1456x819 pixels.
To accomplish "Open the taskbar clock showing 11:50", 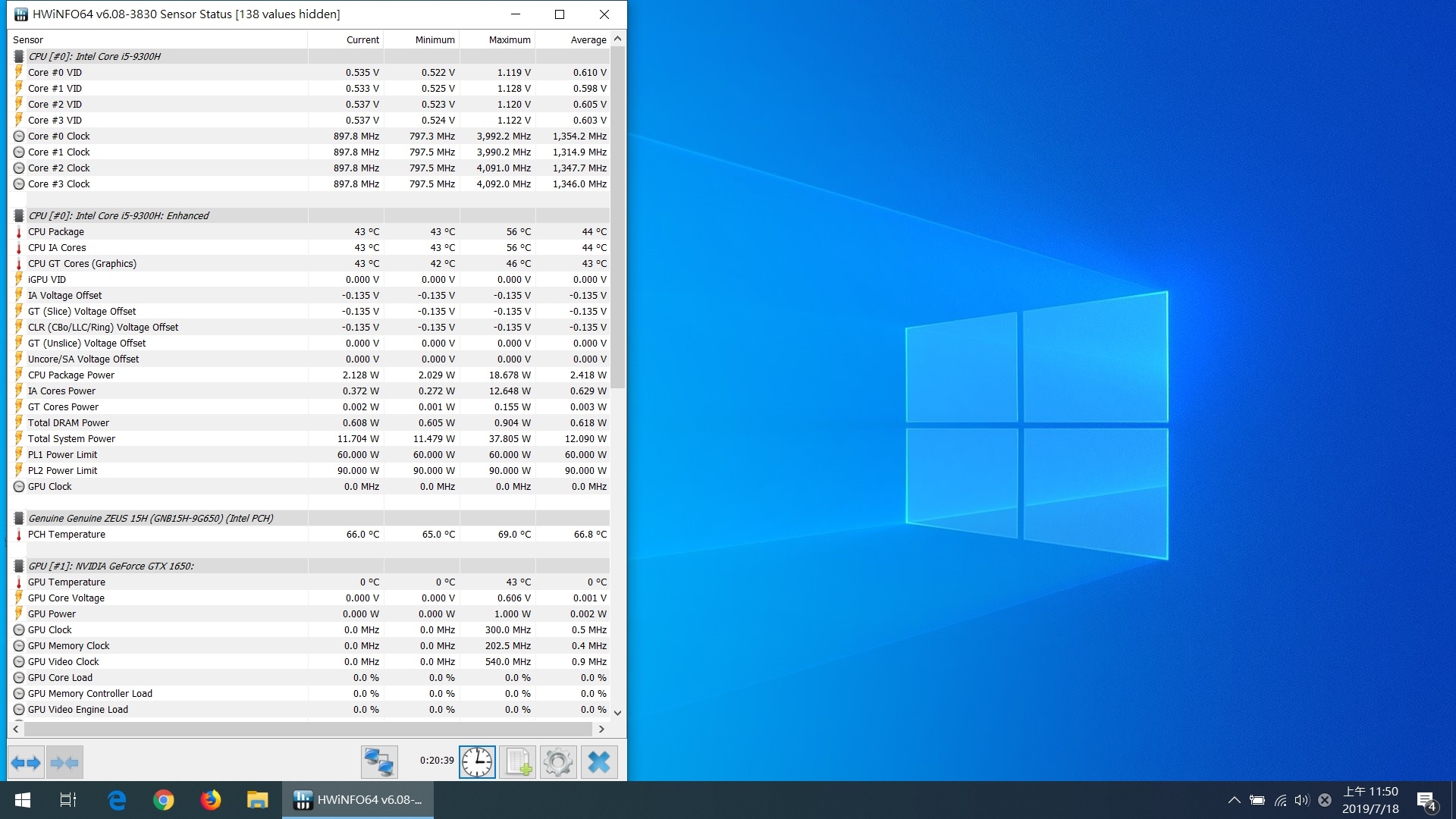I will click(x=1370, y=800).
